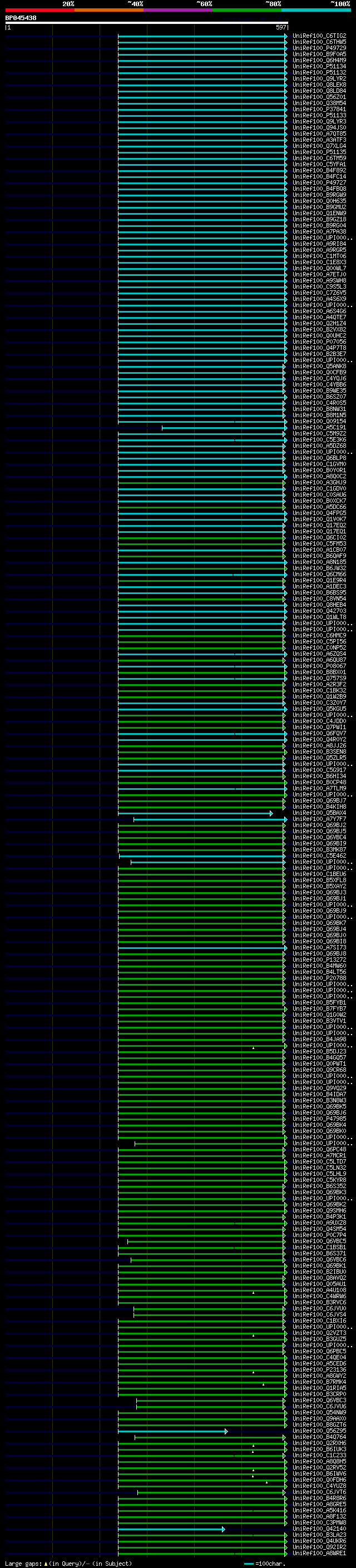Select hit UniRef100_C7Z6V5
The height and width of the screenshot is (1568, 356).
click(x=319, y=293)
